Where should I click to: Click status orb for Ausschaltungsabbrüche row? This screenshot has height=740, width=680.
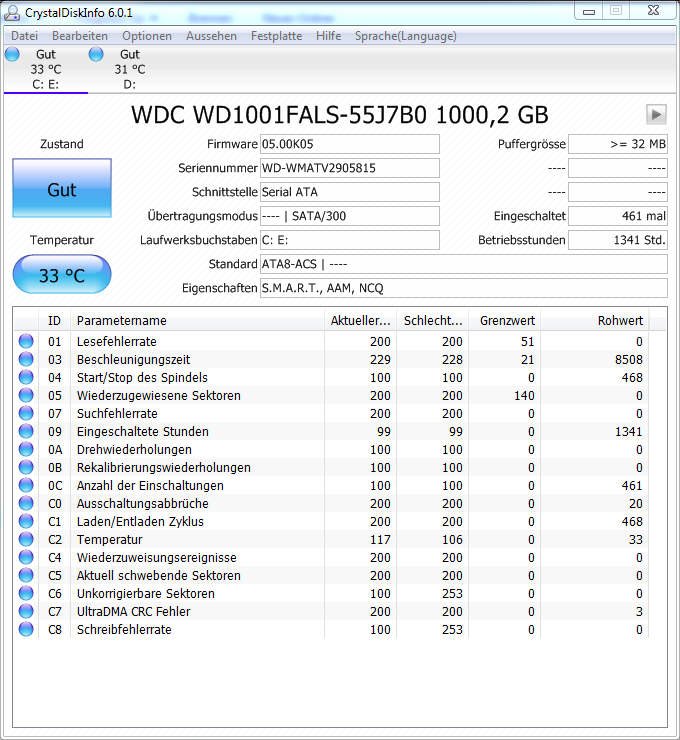click(26, 503)
